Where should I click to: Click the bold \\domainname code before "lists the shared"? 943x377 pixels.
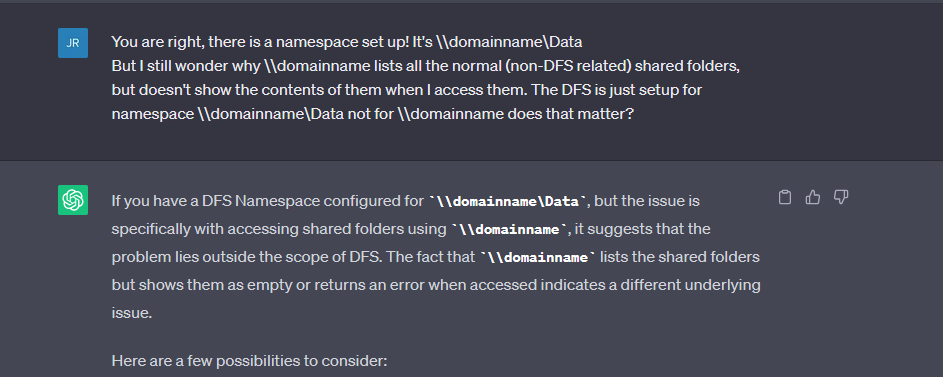click(538, 258)
